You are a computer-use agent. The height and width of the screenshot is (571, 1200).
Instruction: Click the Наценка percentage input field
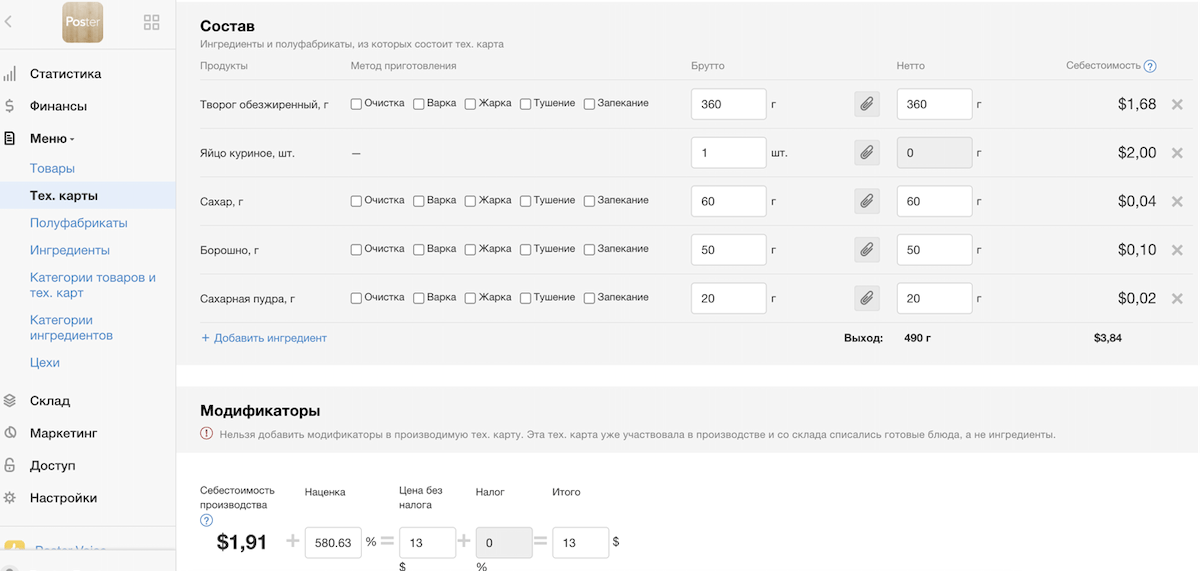[332, 542]
